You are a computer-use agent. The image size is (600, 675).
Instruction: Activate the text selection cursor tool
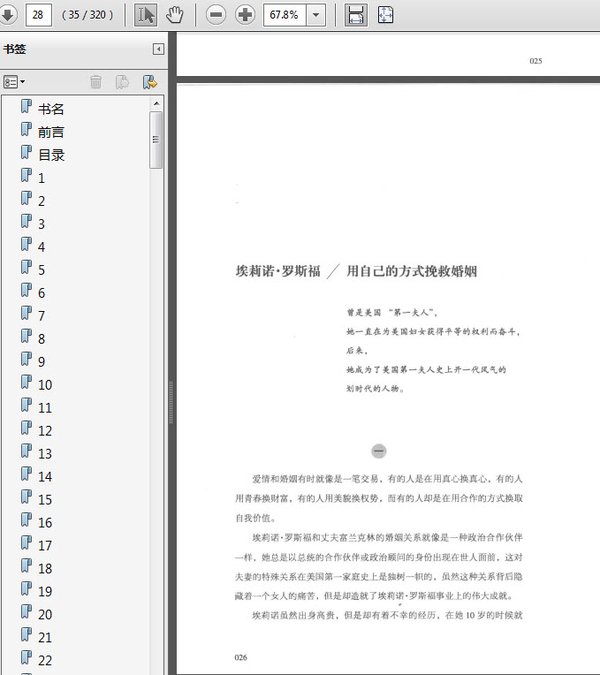(x=145, y=15)
